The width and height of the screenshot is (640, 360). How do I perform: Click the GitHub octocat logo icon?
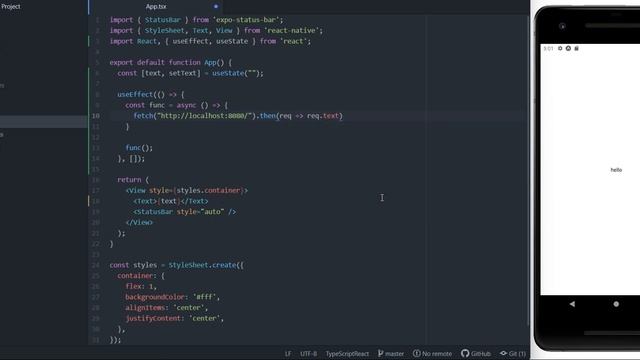pyautogui.click(x=465, y=353)
